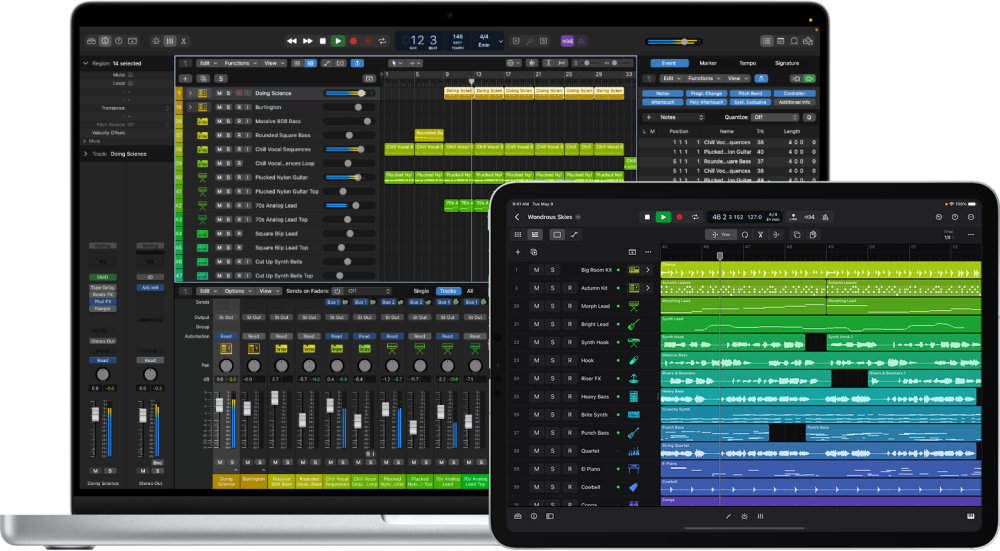Select the Loop tool on iPad toolbar
Viewport: 1000px width, 551px height.
click(x=745, y=235)
